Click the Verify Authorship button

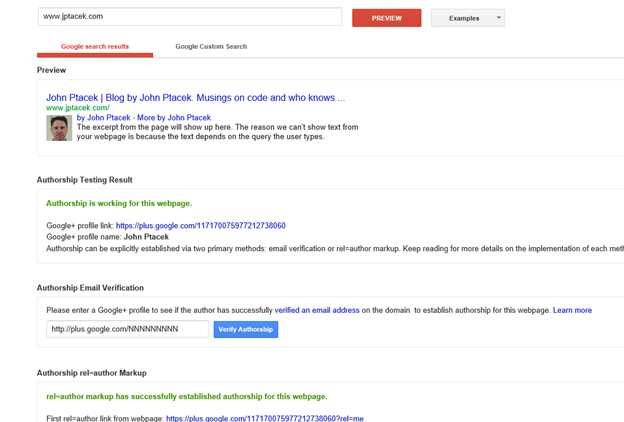click(x=246, y=330)
